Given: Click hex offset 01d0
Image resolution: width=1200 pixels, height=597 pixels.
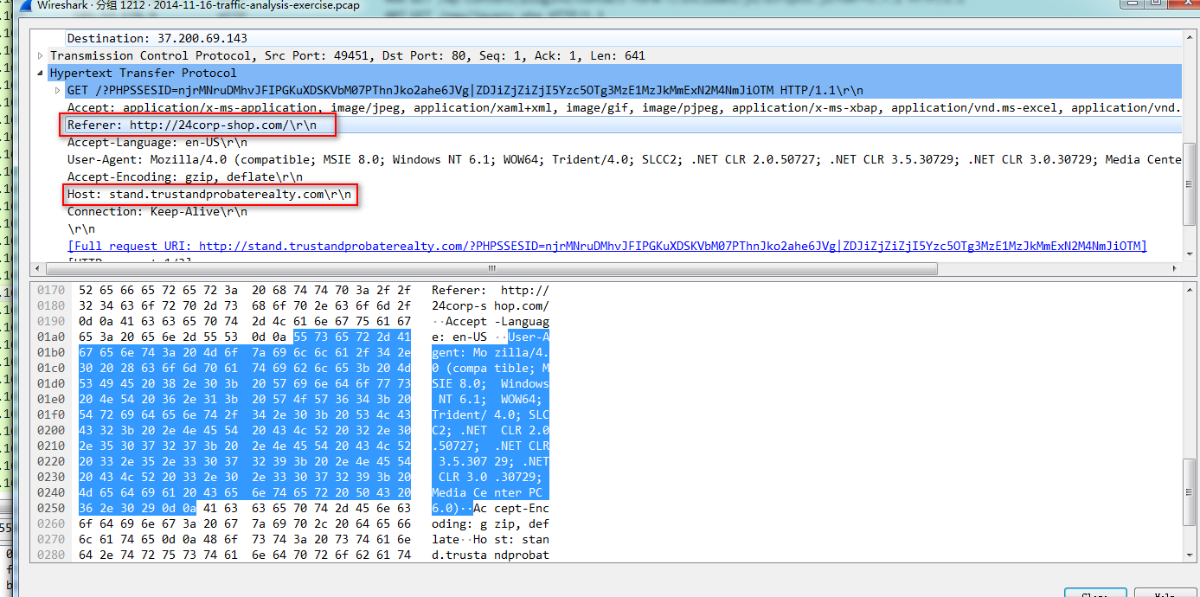Looking at the screenshot, I should tap(52, 383).
